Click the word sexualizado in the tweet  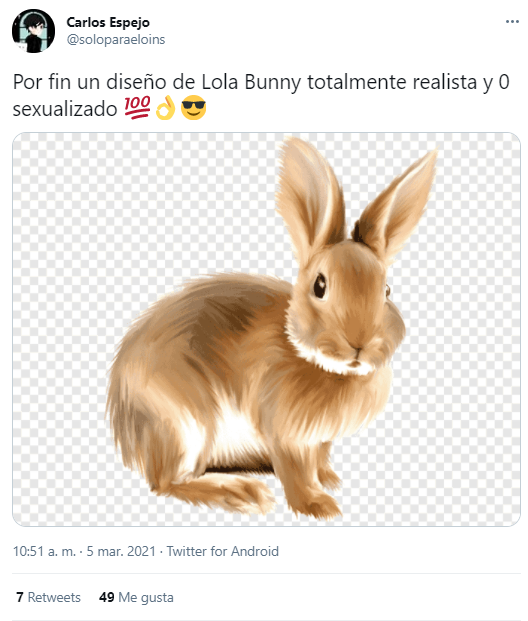point(65,109)
